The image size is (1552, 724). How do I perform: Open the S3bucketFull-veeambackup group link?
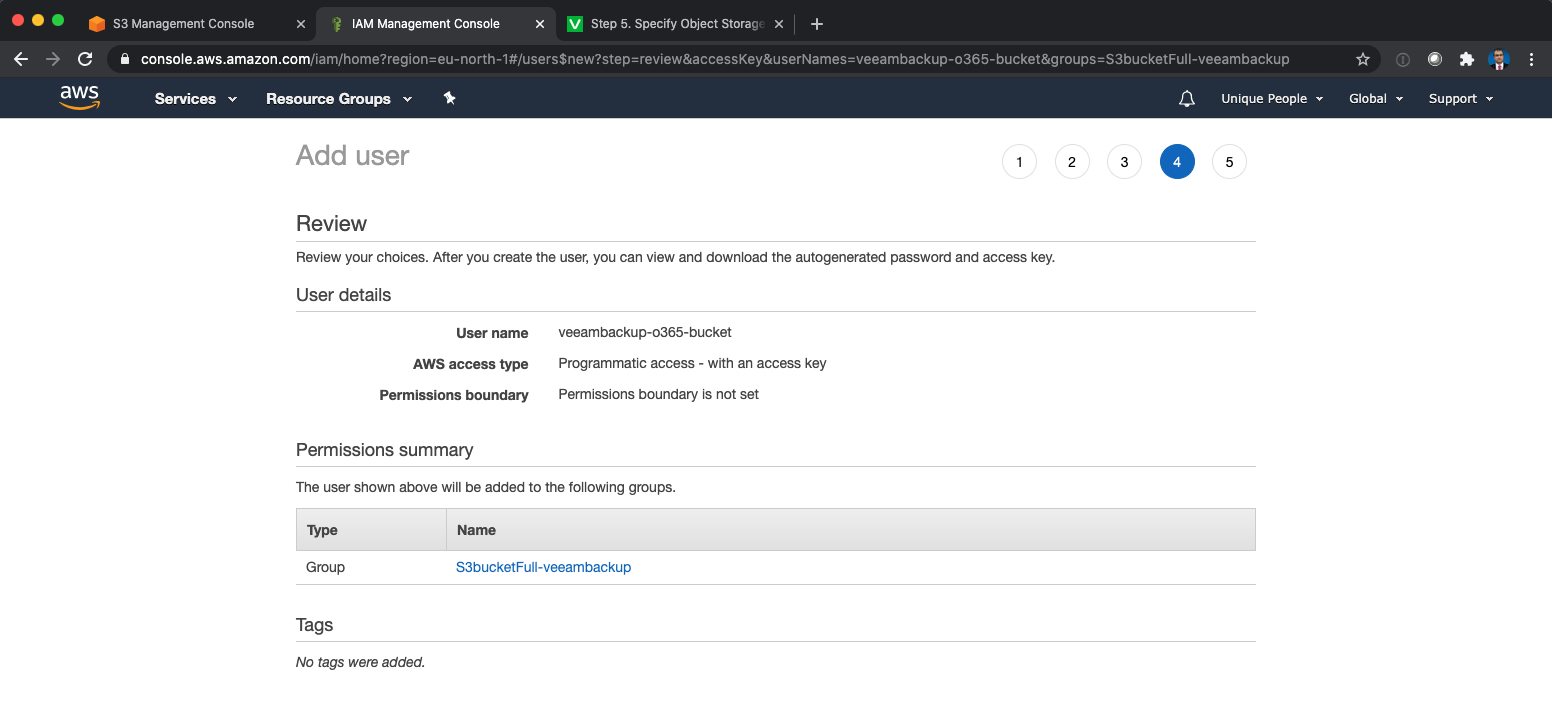point(543,567)
